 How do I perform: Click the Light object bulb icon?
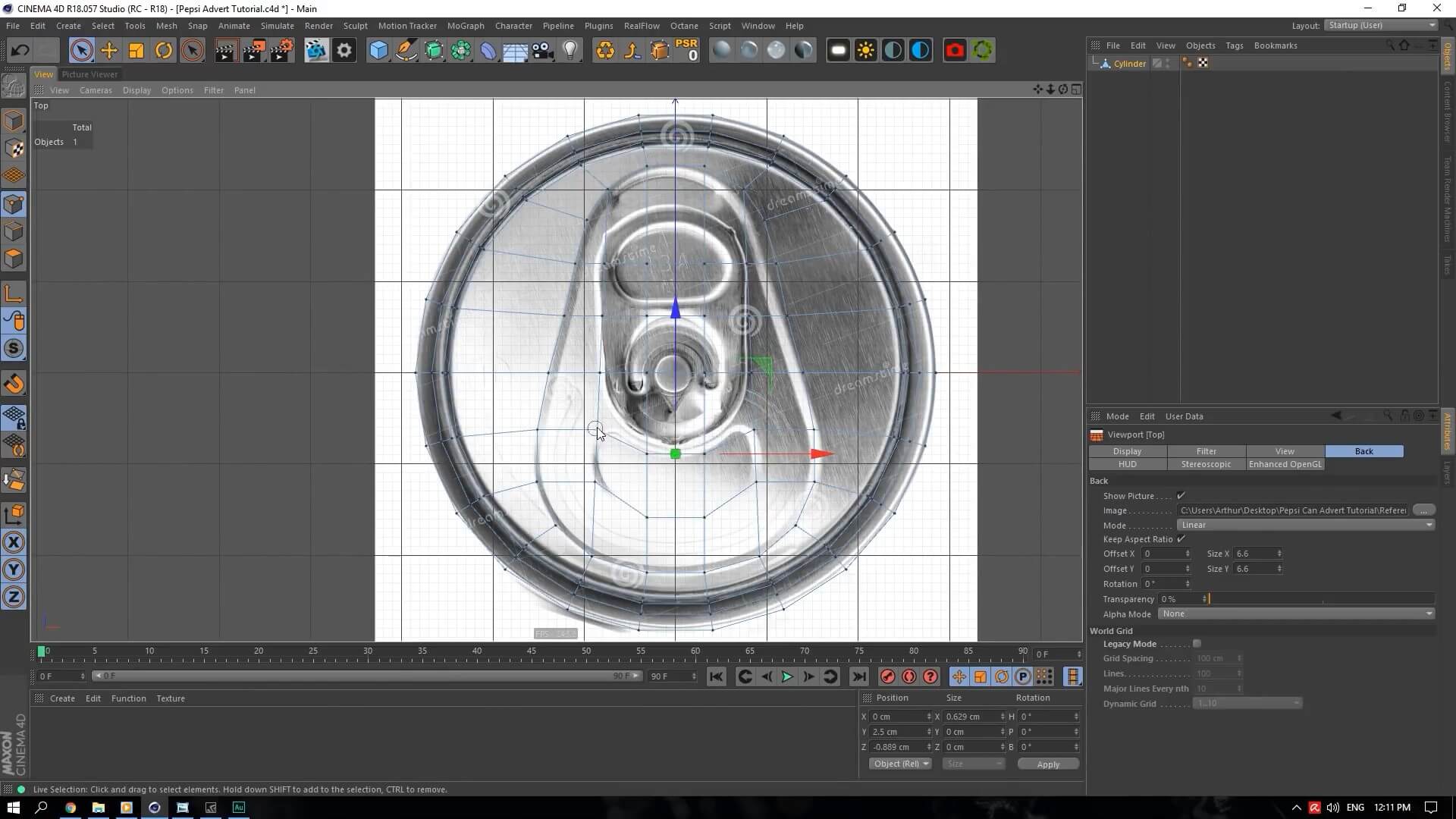tap(570, 51)
